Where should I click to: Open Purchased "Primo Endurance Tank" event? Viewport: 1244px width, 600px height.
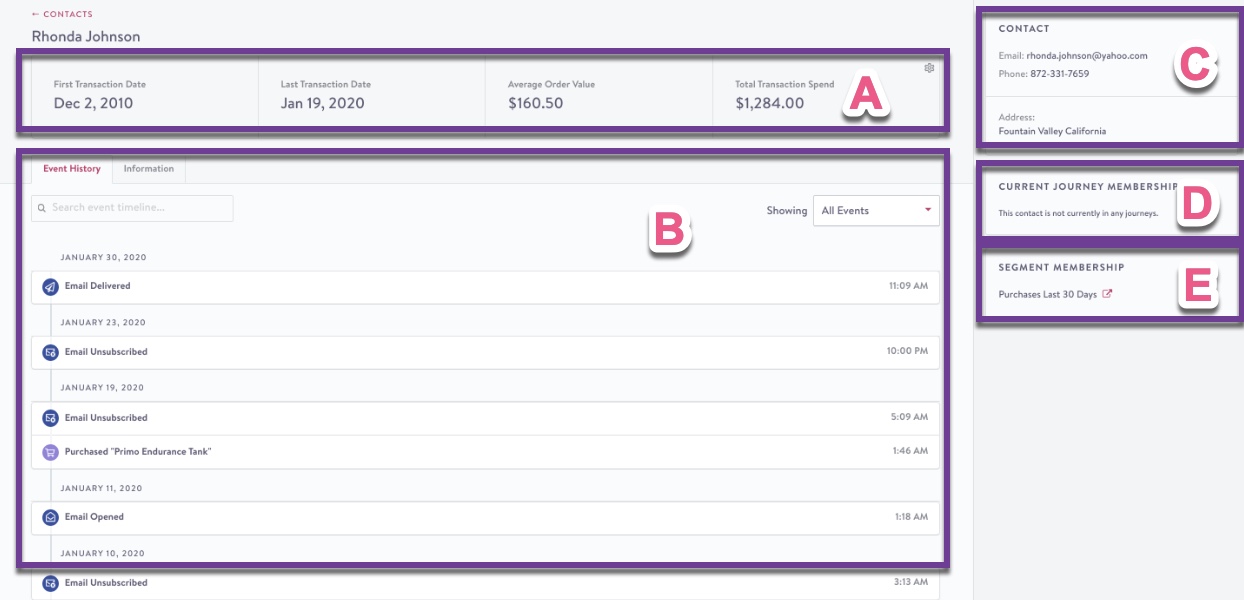tap(485, 452)
